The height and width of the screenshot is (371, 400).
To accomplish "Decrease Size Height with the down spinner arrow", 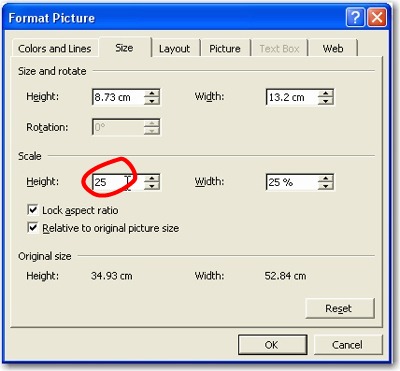I will (x=152, y=101).
